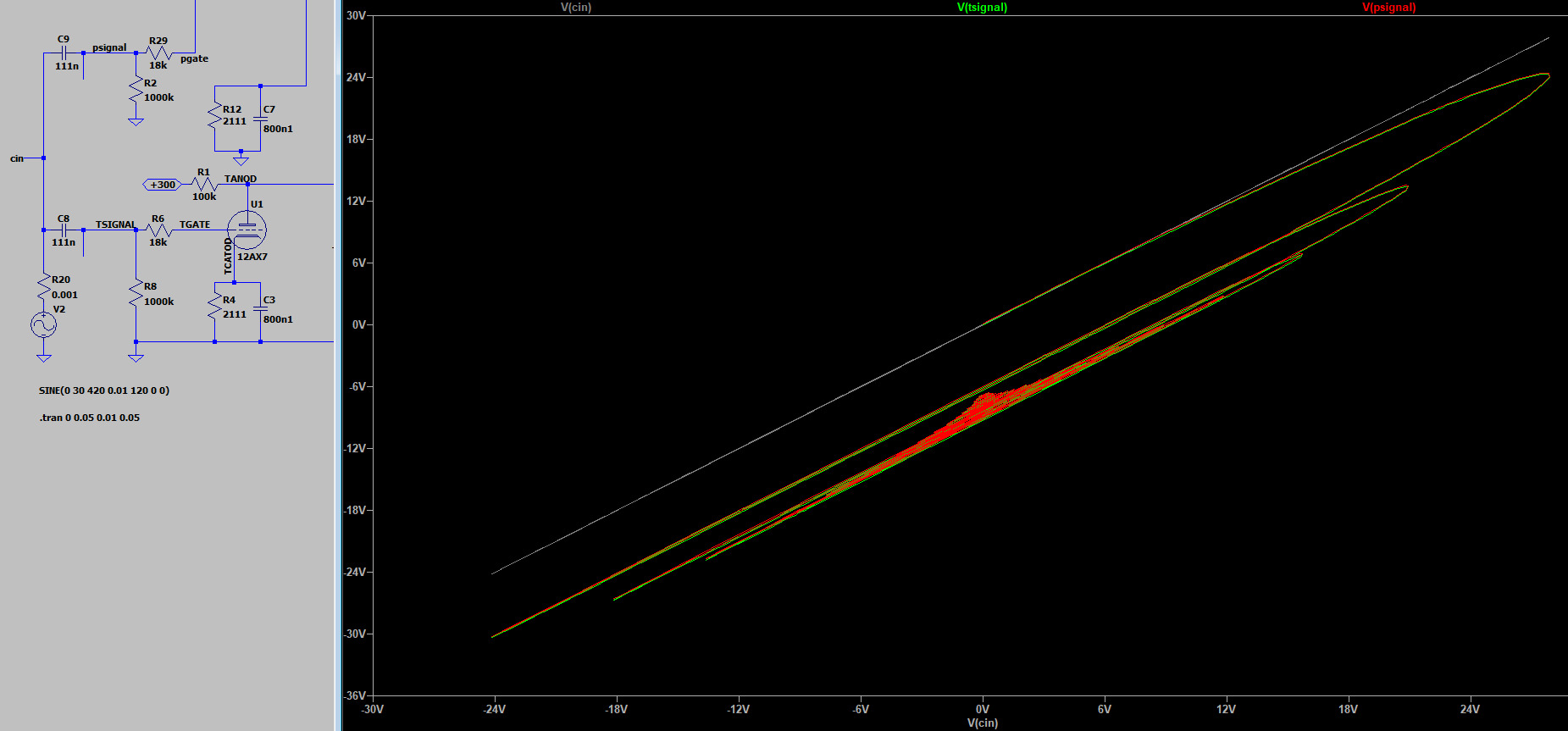Click the SINE(0 30 420...) source value text
This screenshot has width=1568, height=731.
pyautogui.click(x=104, y=390)
